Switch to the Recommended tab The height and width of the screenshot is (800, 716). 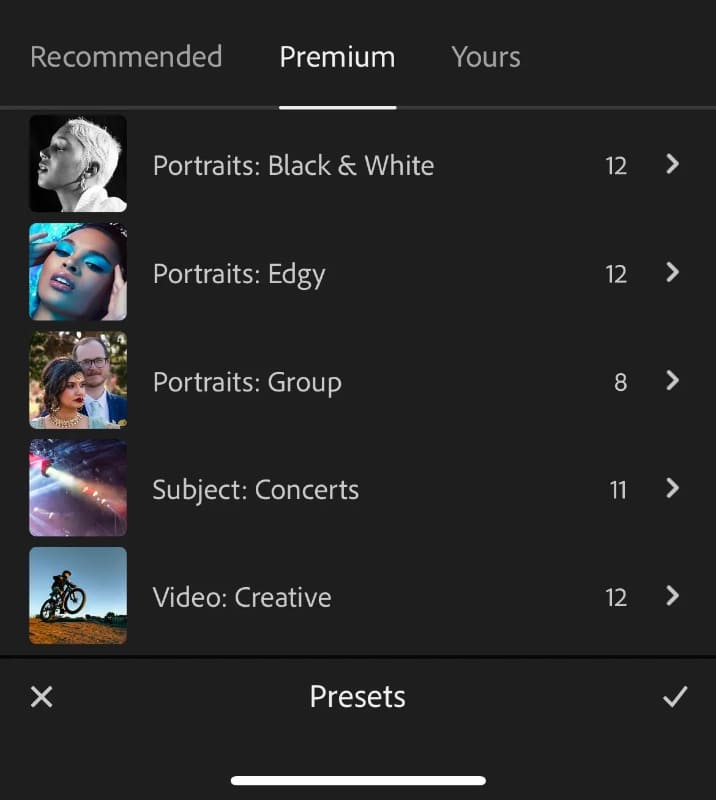pyautogui.click(x=126, y=57)
